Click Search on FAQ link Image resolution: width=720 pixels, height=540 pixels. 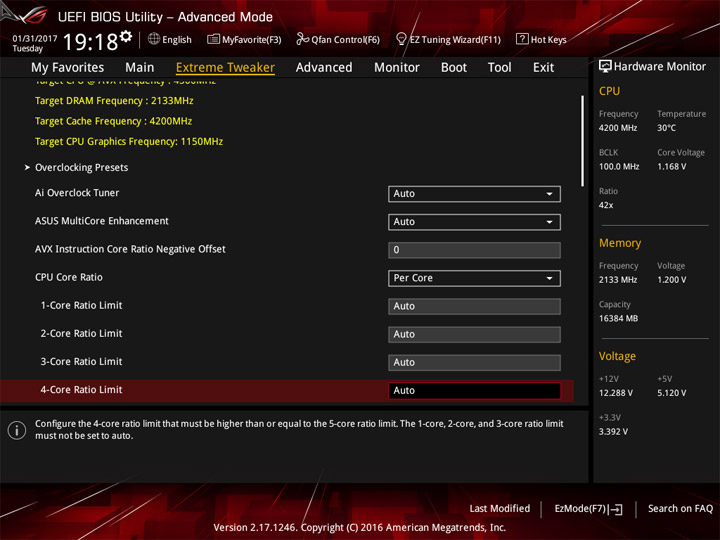click(x=680, y=509)
